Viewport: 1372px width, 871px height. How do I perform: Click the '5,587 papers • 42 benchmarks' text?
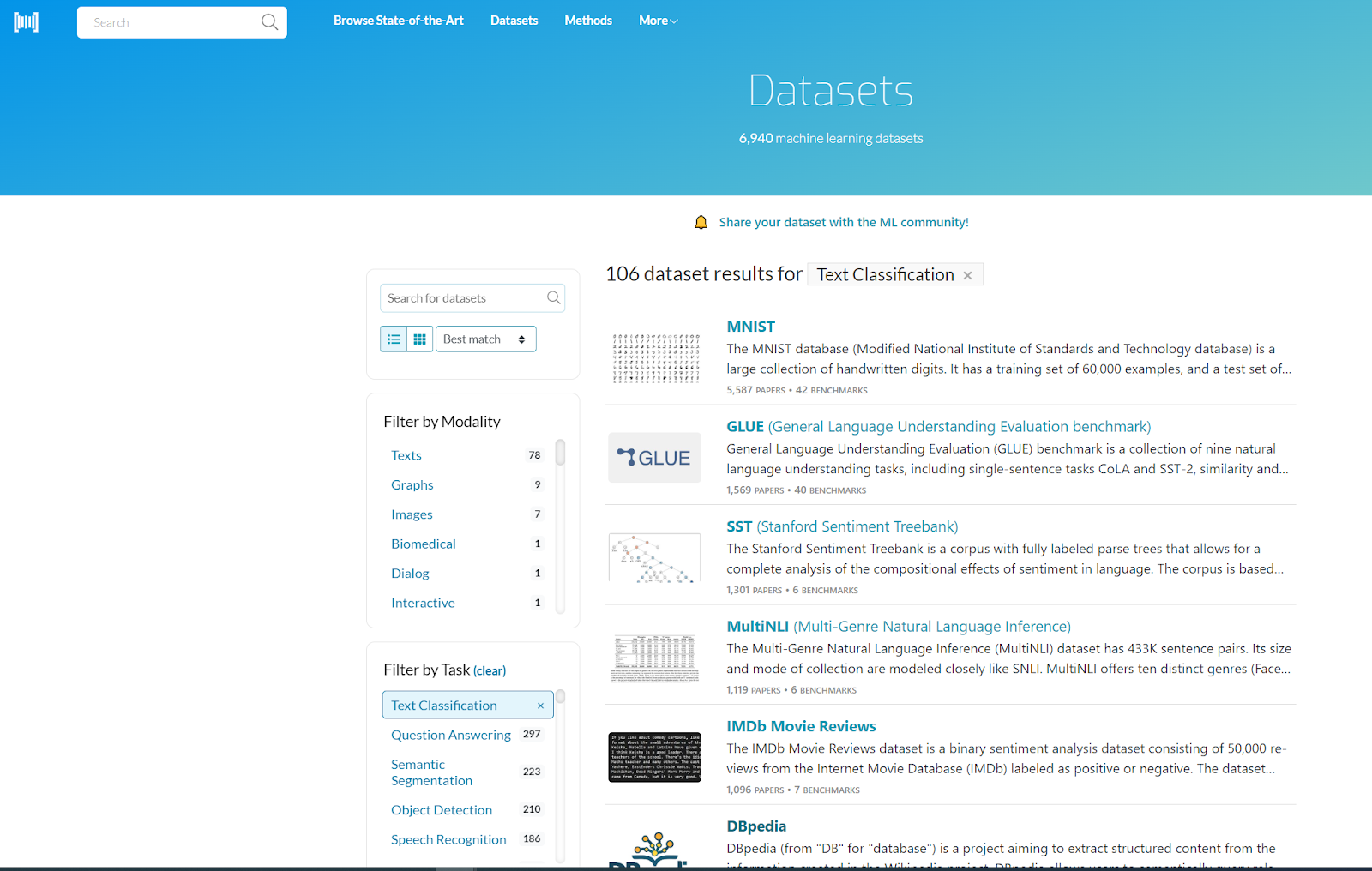click(797, 390)
